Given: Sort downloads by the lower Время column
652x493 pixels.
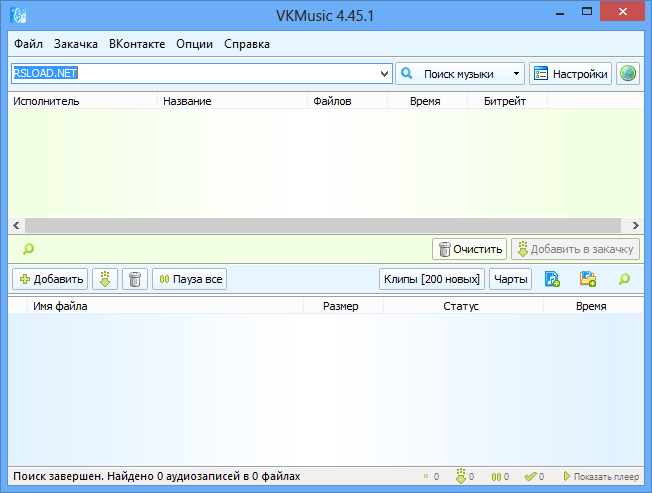Looking at the screenshot, I should pos(593,306).
